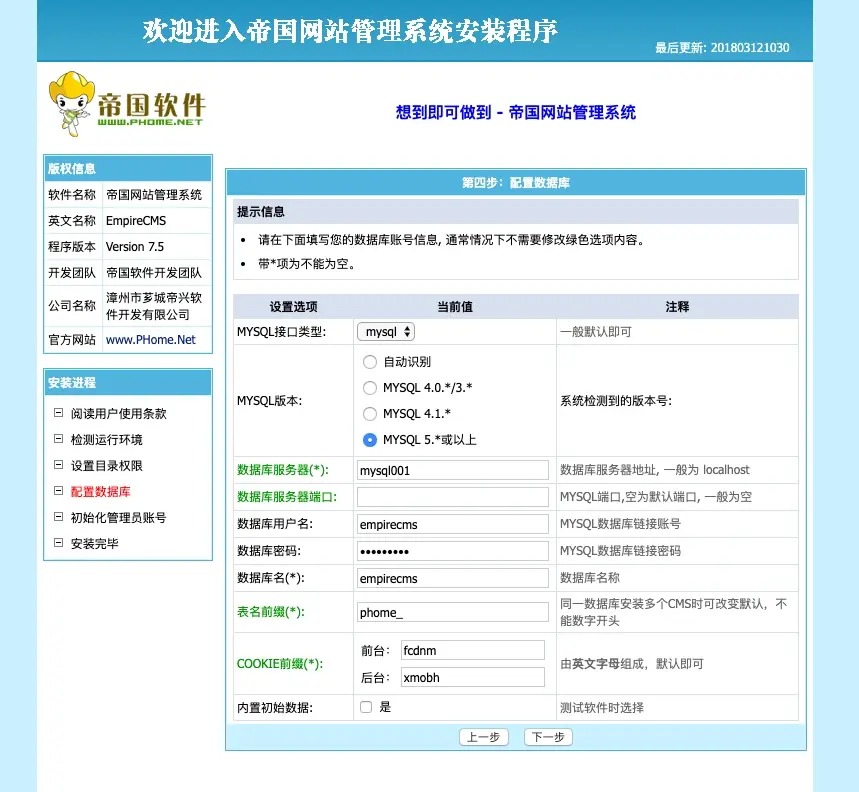
Task: Click the 数据库用户名 input field
Action: point(453,524)
